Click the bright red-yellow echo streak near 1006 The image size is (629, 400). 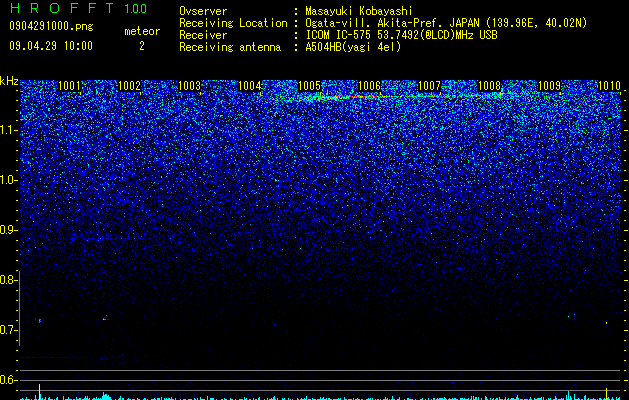(x=353, y=97)
